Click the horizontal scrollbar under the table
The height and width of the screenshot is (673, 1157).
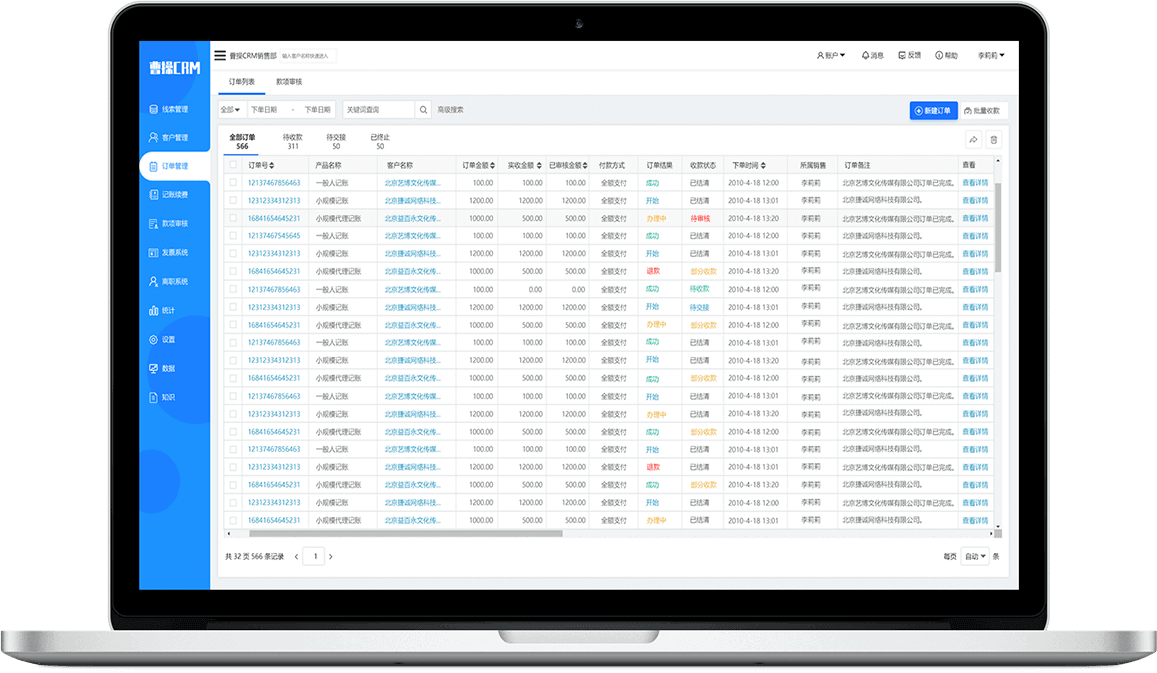tap(405, 534)
